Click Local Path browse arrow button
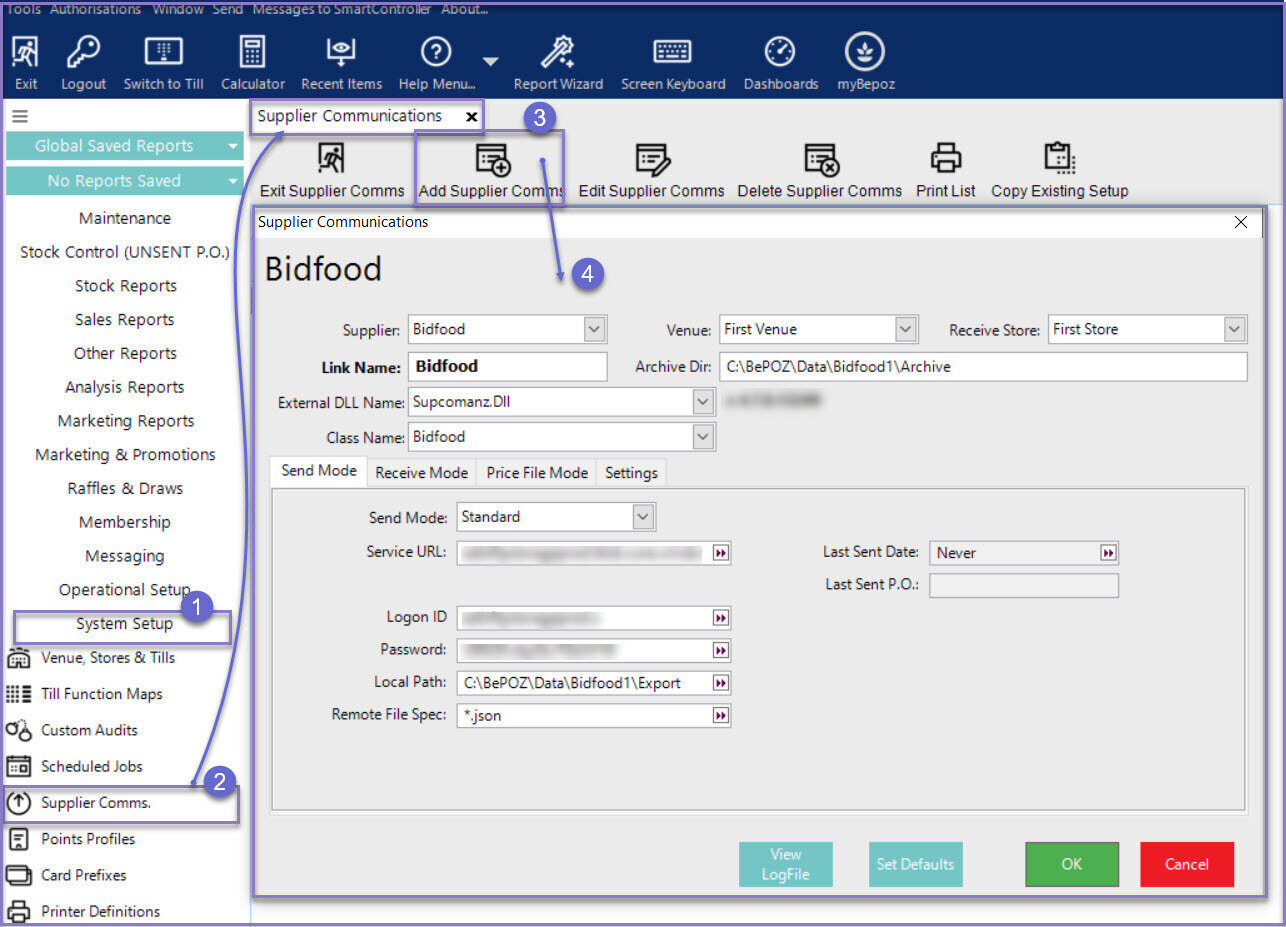1286x927 pixels. [x=720, y=683]
